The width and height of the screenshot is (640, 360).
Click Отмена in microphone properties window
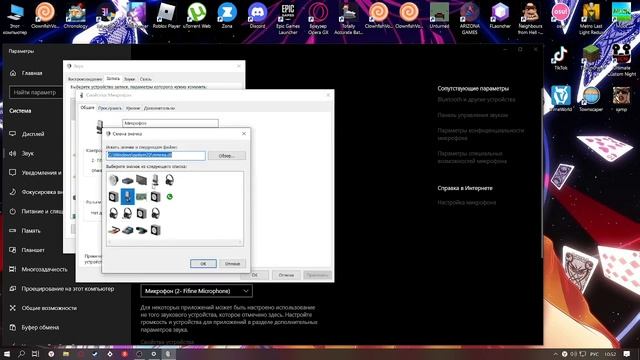pyautogui.click(x=286, y=275)
